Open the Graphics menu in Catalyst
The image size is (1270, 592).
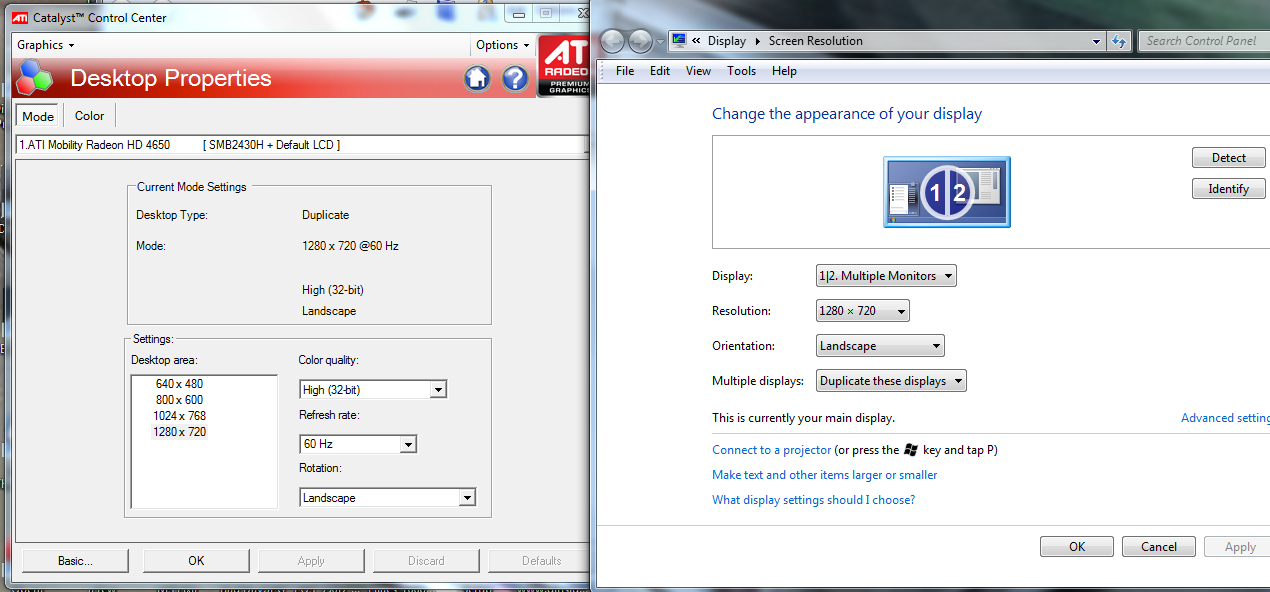pos(45,45)
